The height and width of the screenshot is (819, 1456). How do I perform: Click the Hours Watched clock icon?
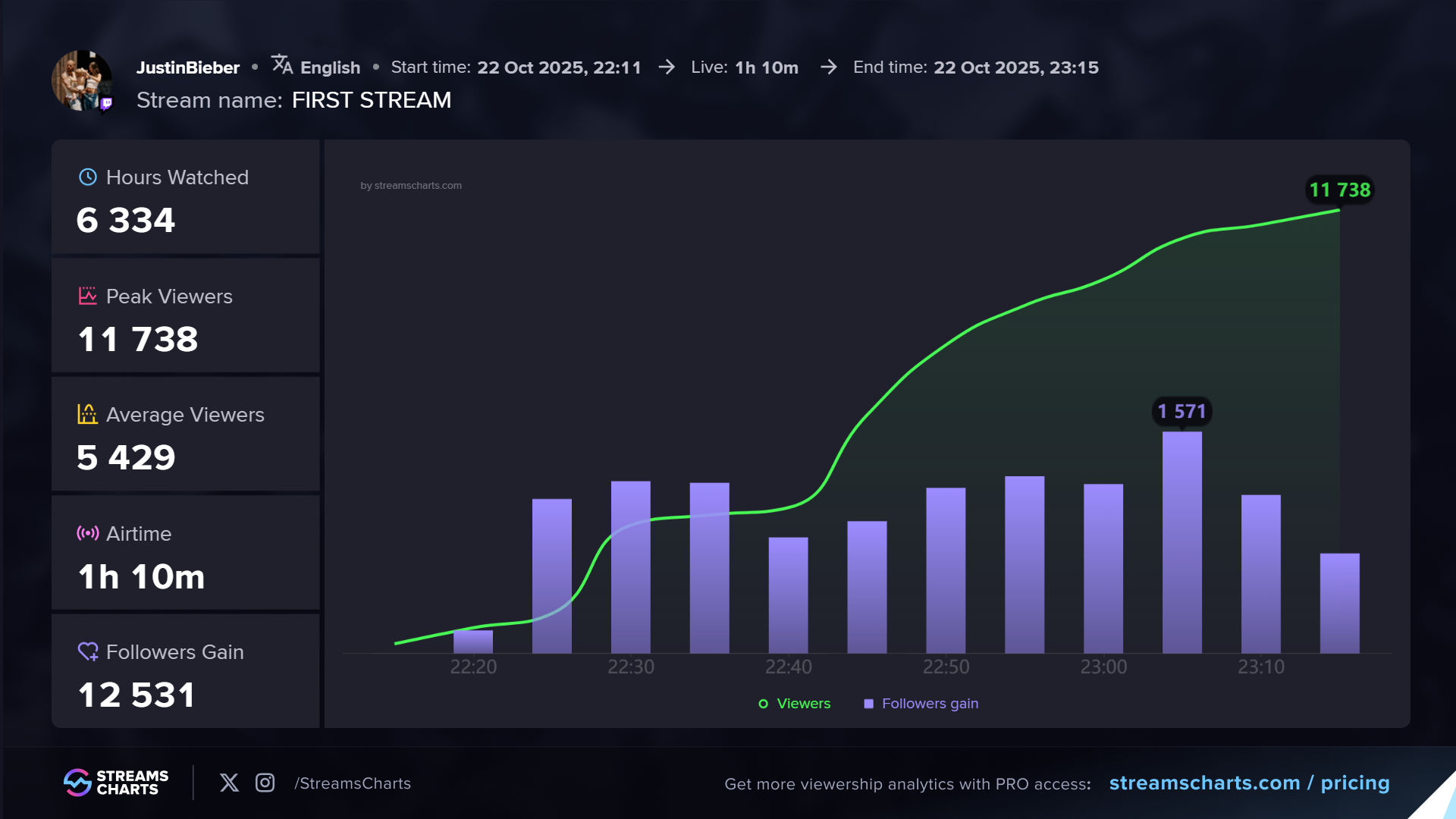pyautogui.click(x=88, y=177)
